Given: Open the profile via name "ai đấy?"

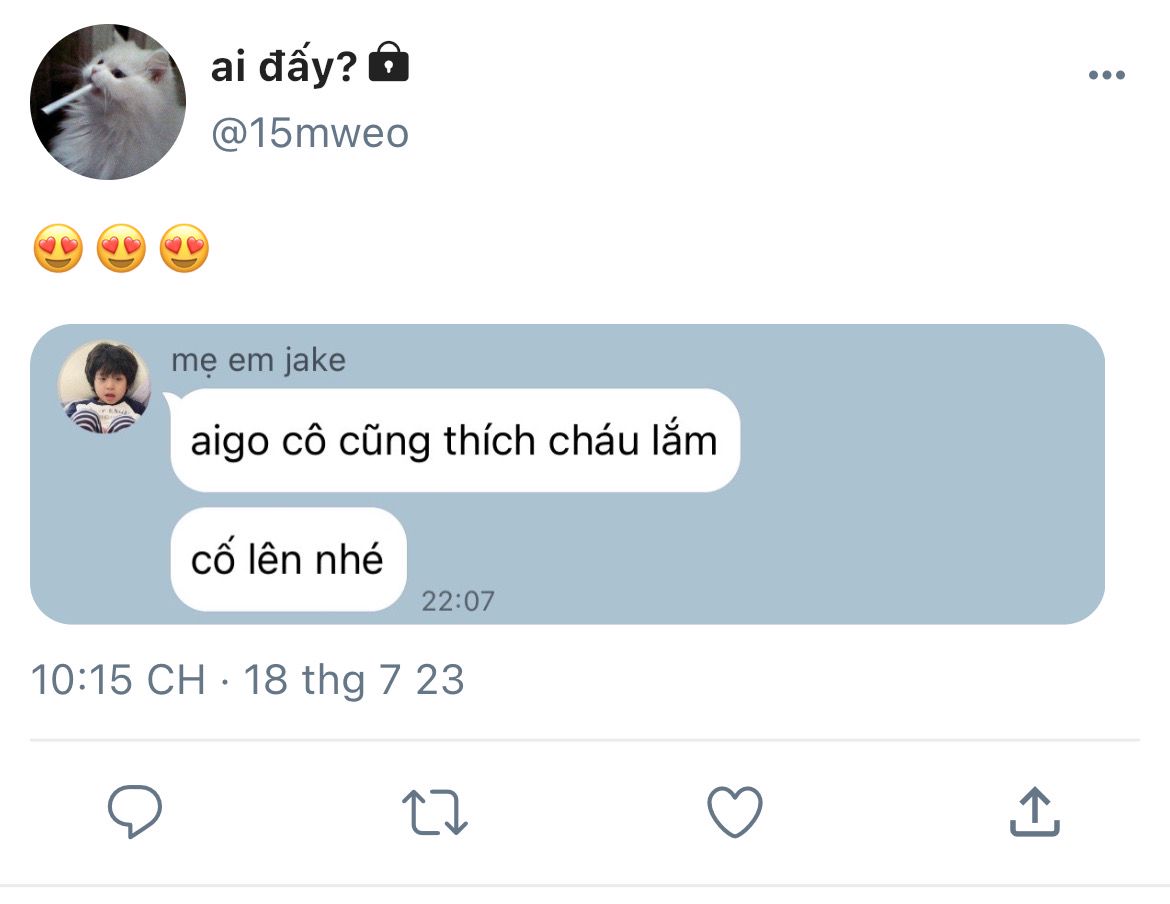Looking at the screenshot, I should coord(284,66).
